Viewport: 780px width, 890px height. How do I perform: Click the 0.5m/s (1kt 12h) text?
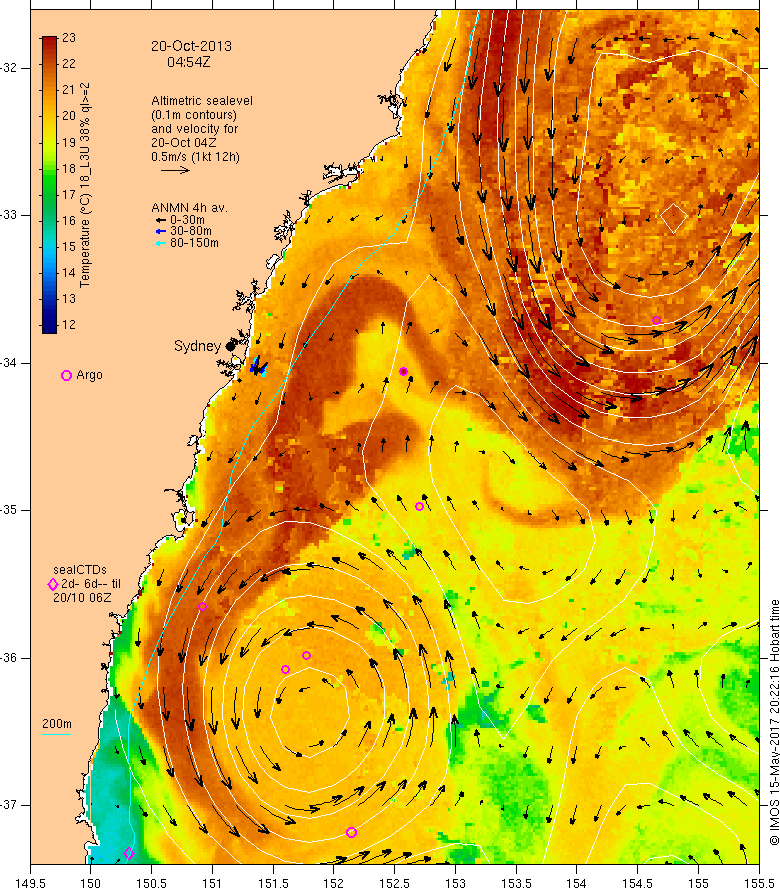(195, 157)
